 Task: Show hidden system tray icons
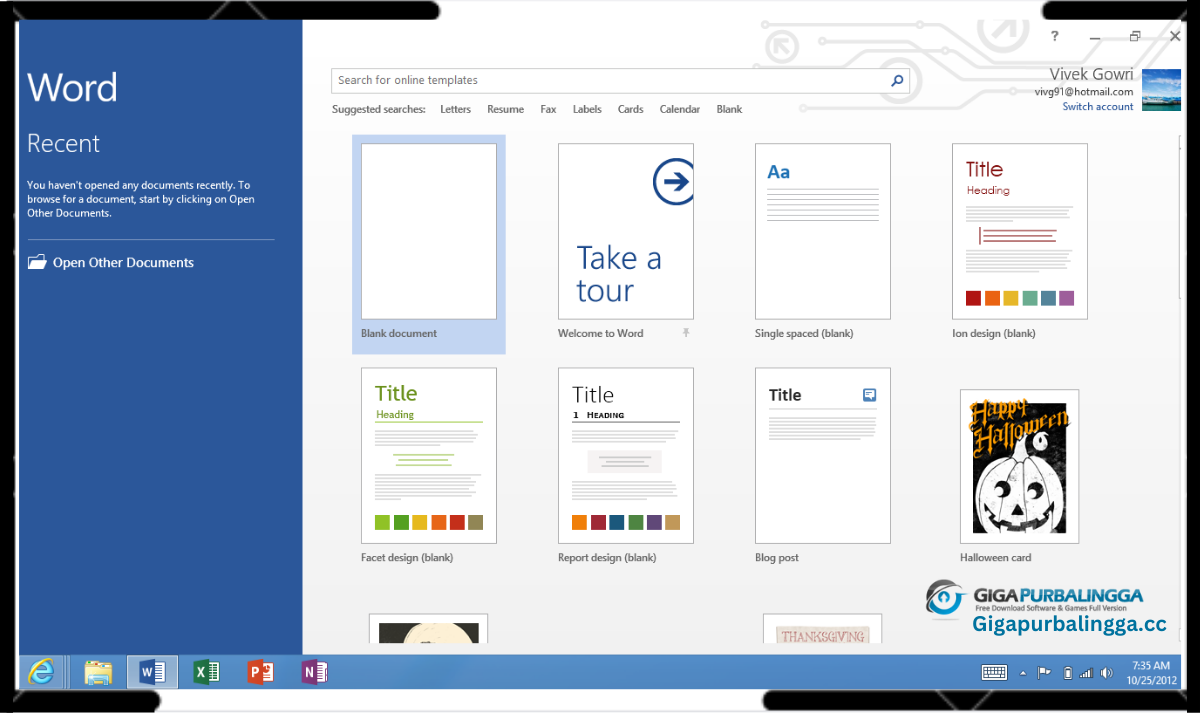tap(1023, 673)
